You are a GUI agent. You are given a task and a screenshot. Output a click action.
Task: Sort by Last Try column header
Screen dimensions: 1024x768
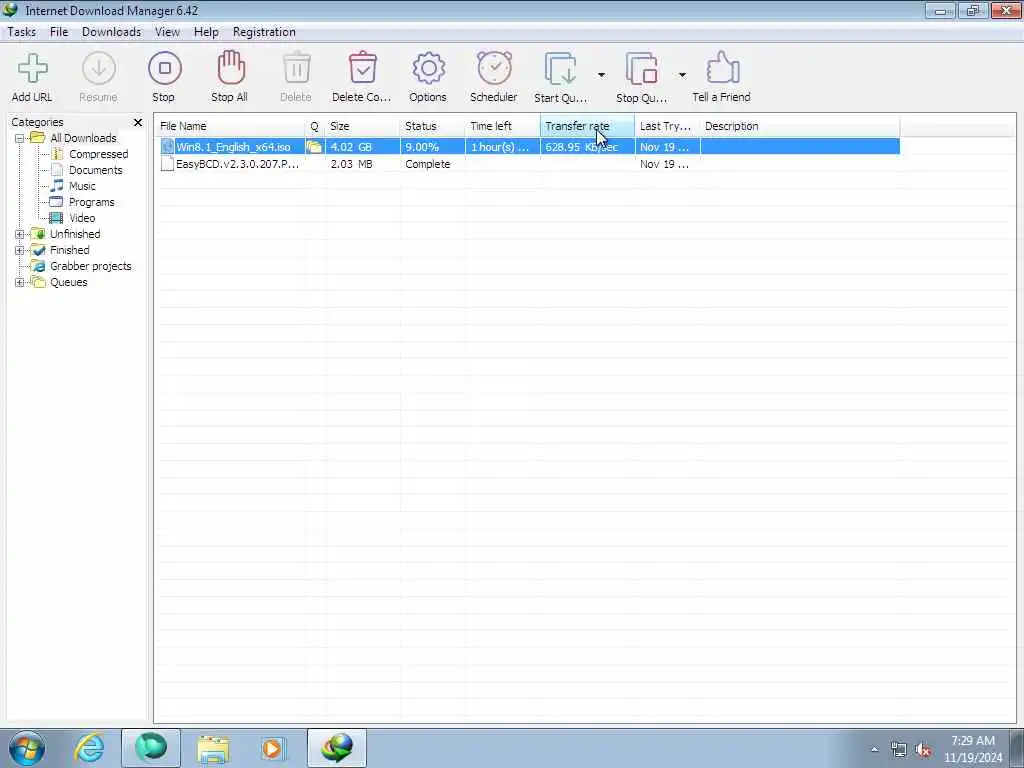(667, 126)
